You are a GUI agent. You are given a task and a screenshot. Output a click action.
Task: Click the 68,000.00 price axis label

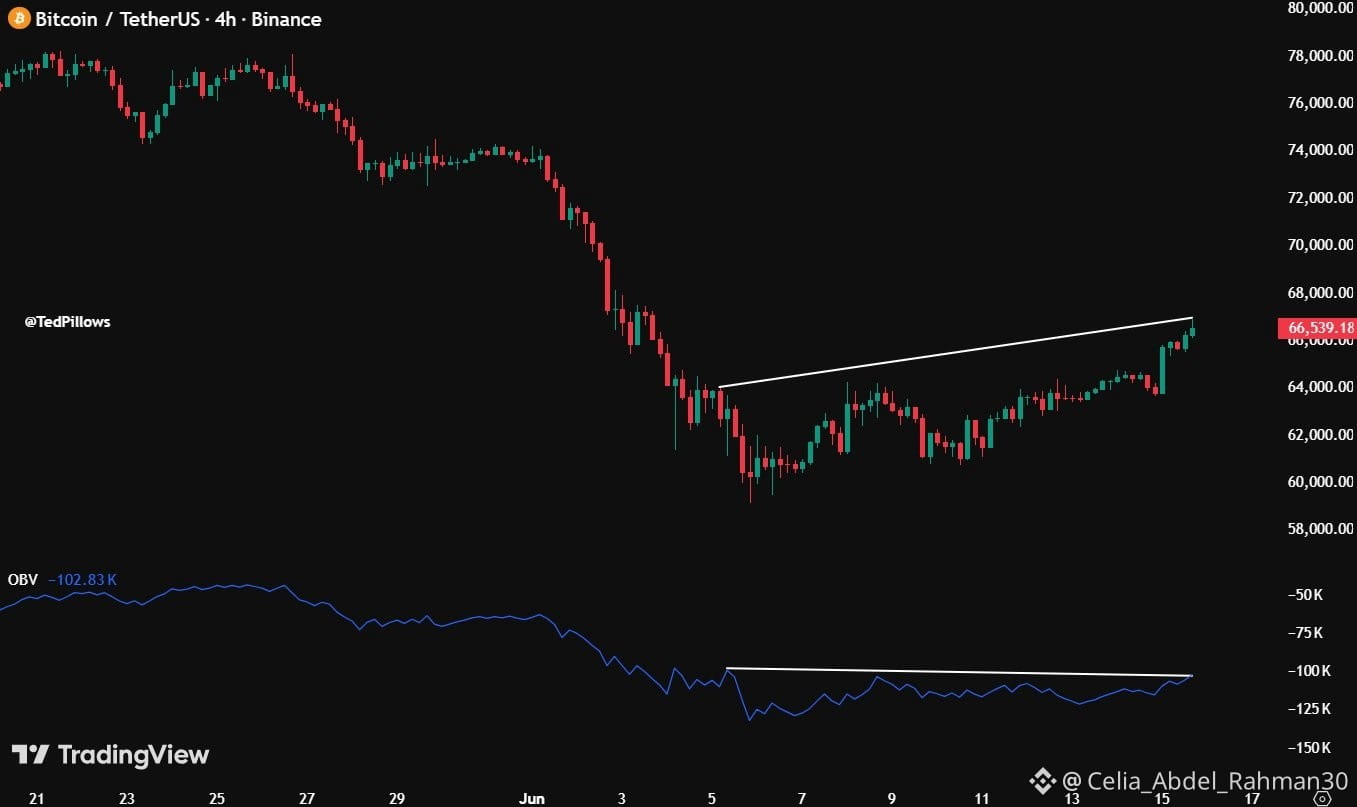1320,292
